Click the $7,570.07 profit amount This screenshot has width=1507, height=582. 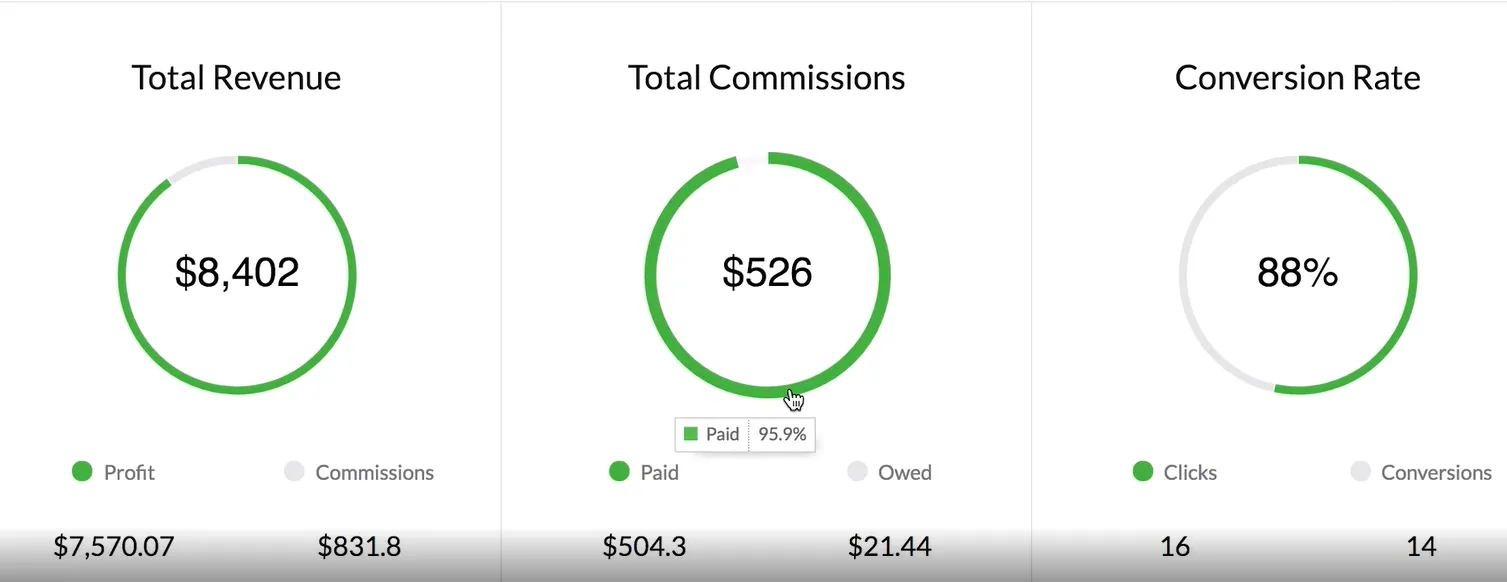click(x=114, y=547)
